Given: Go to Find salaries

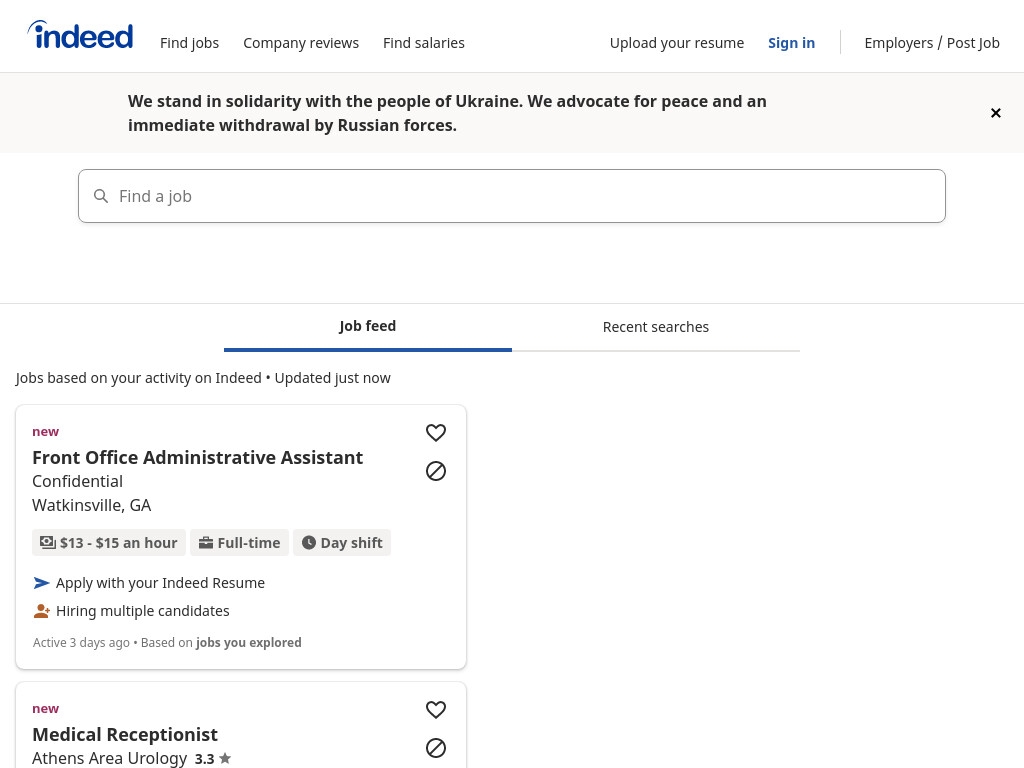Looking at the screenshot, I should (424, 43).
